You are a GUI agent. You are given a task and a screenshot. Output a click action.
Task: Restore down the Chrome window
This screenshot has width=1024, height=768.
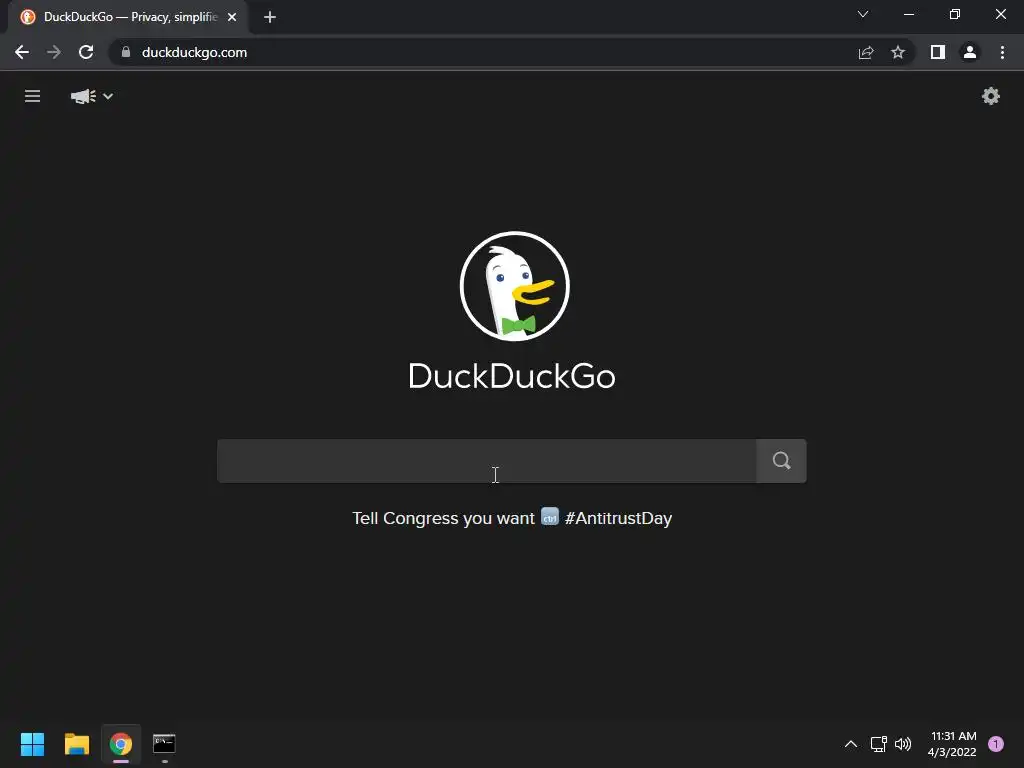pyautogui.click(x=955, y=14)
